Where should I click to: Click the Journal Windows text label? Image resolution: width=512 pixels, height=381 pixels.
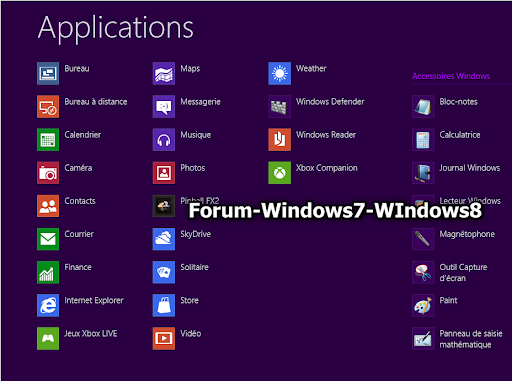click(x=470, y=168)
